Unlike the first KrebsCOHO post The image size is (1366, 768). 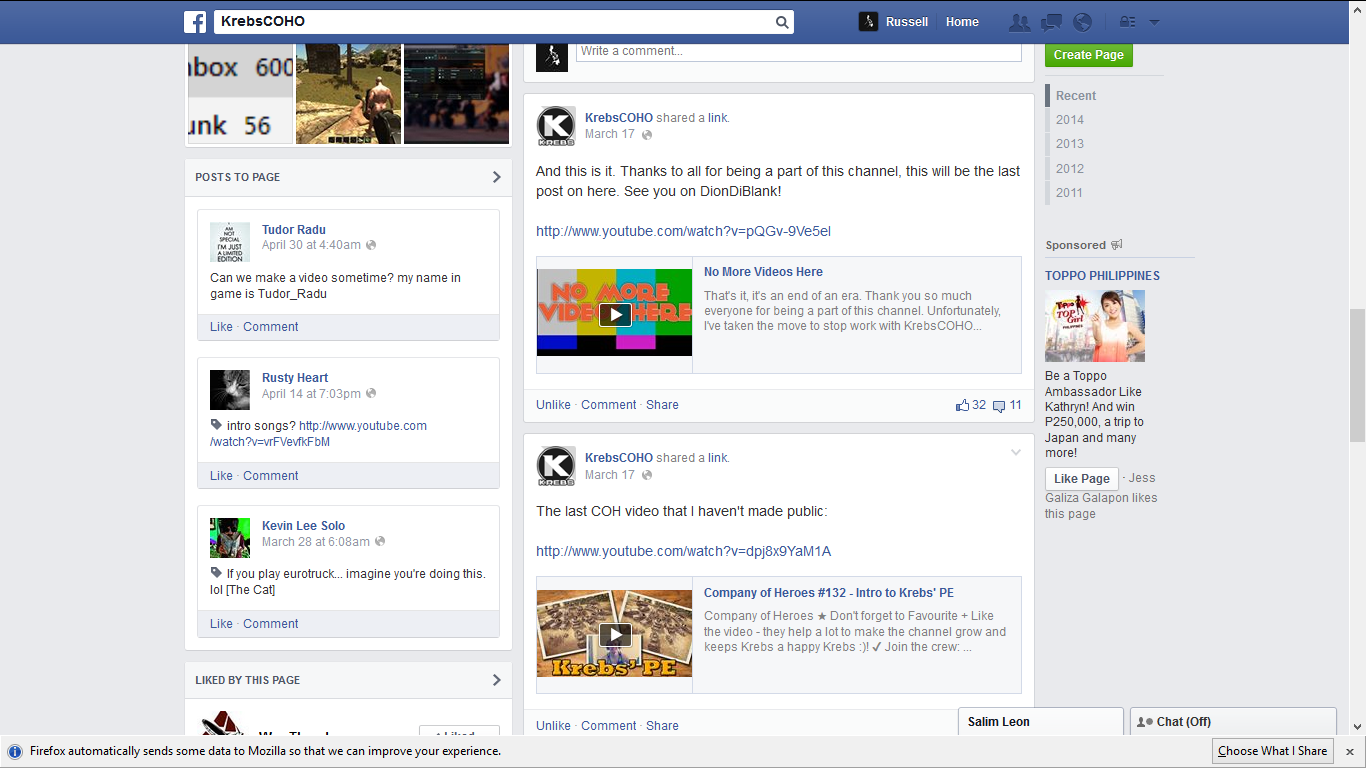click(x=553, y=405)
